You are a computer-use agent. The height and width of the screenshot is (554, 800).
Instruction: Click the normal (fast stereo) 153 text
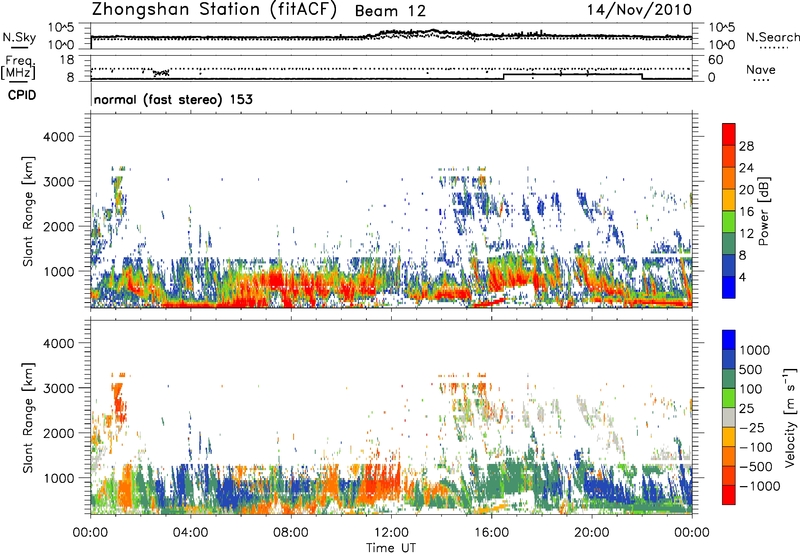coord(173,99)
